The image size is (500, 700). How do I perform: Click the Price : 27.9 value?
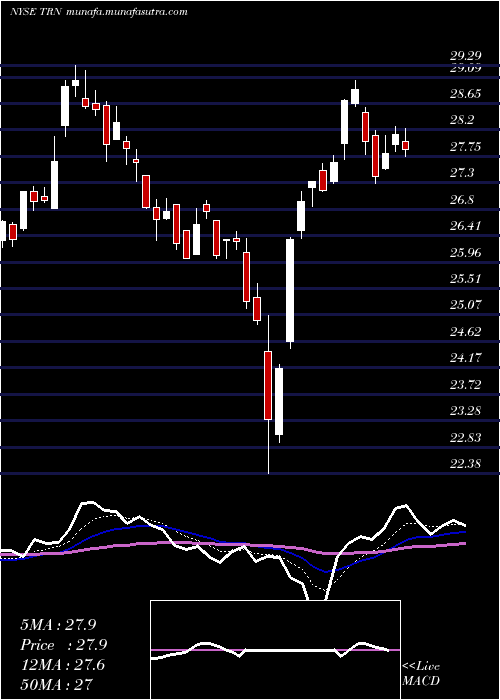coord(64,645)
